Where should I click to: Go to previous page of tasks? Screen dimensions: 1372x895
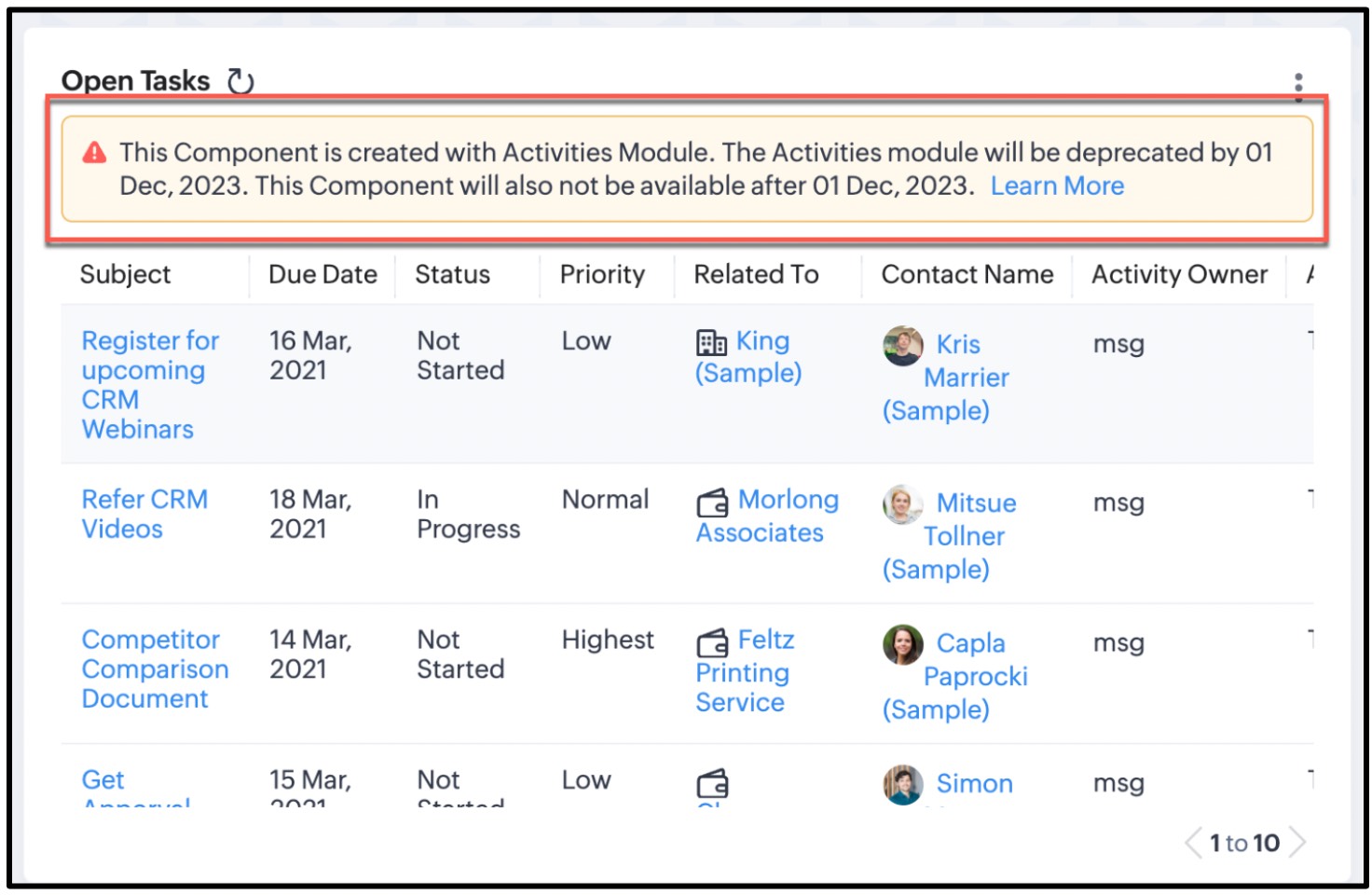[x=1193, y=843]
